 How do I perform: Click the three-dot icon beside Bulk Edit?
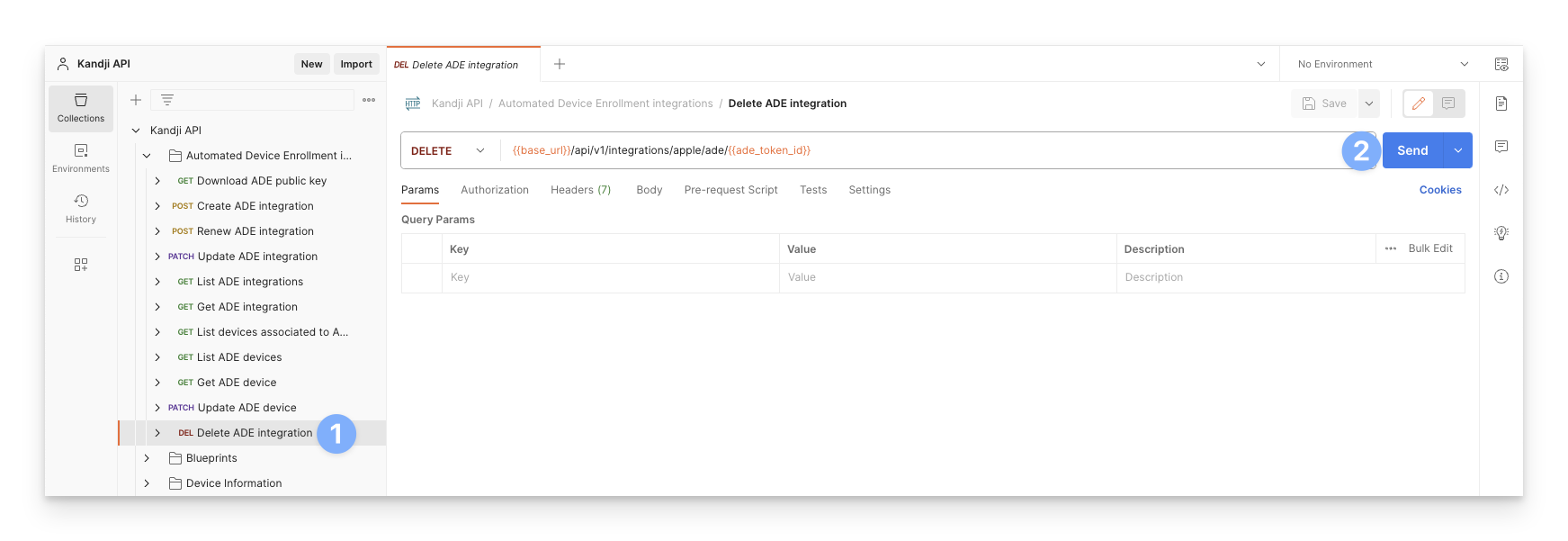click(1391, 248)
